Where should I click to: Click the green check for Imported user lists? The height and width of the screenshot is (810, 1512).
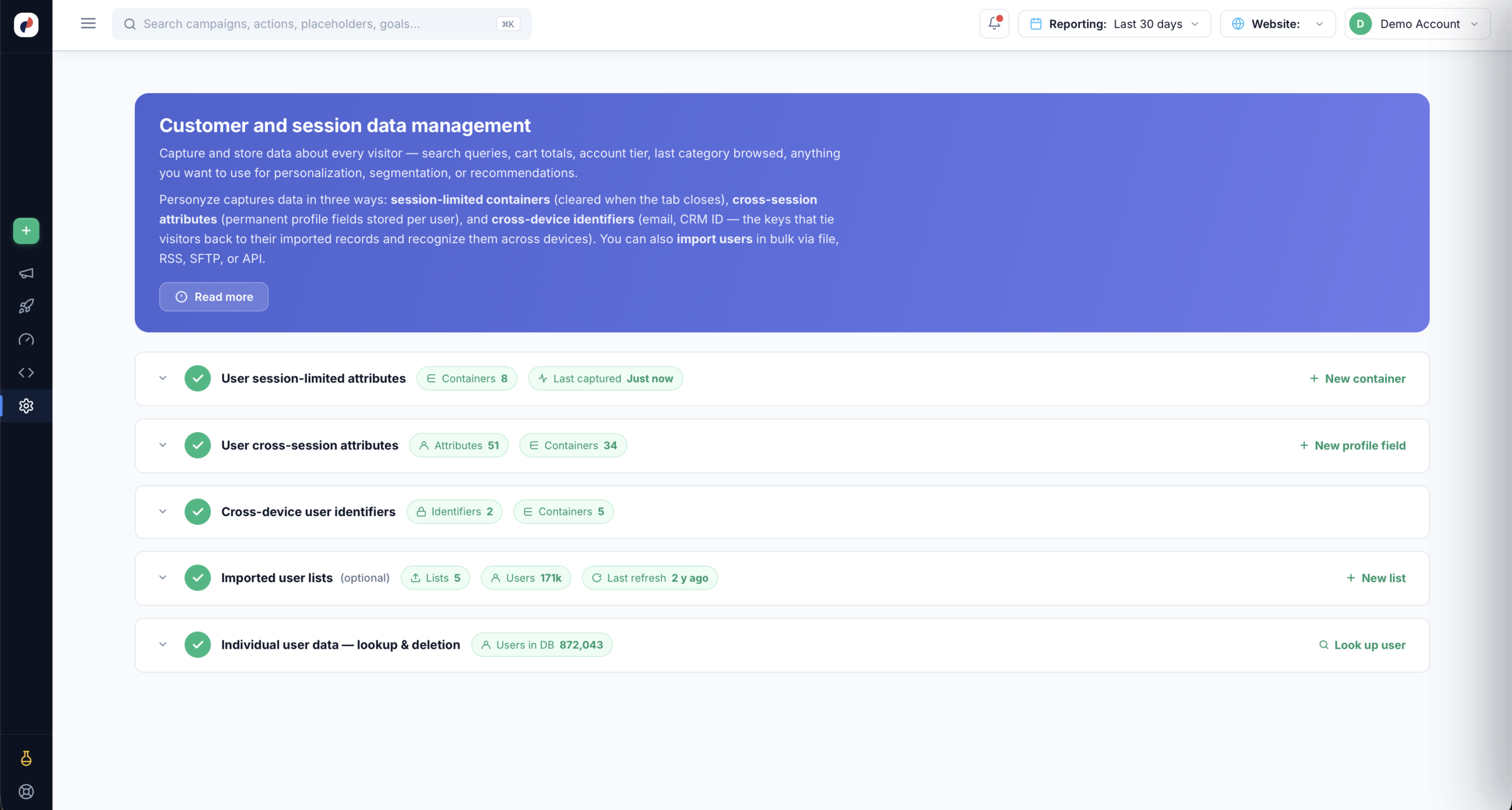pyautogui.click(x=197, y=578)
